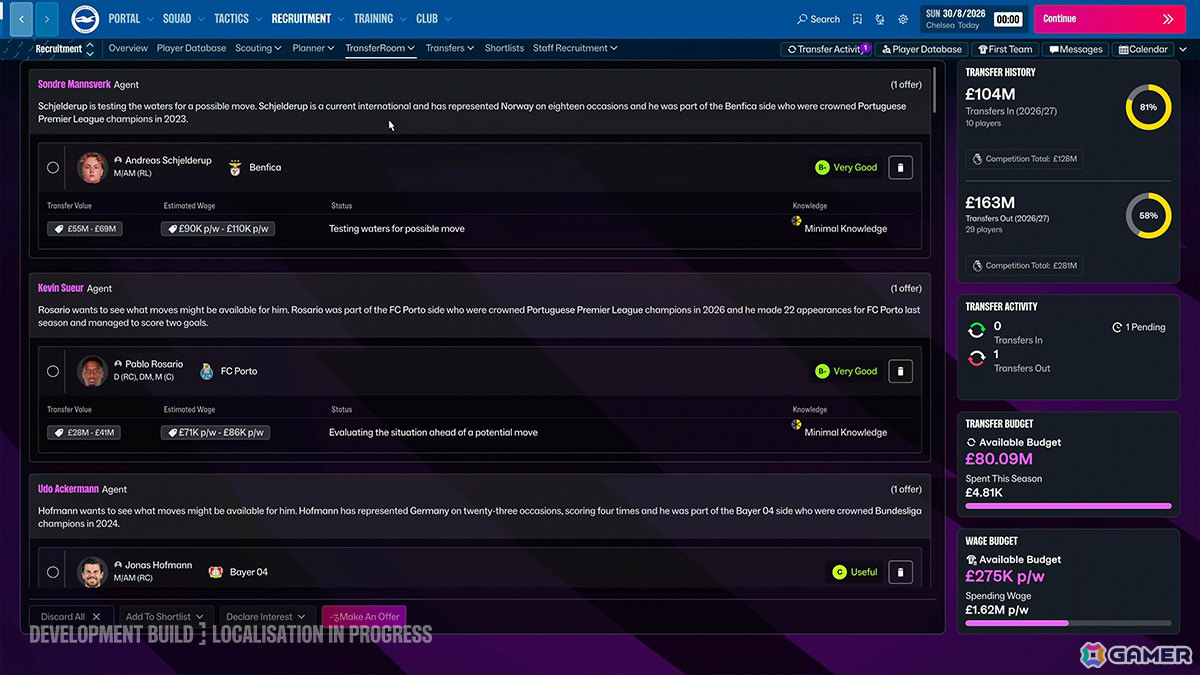Expand the SQUAD dropdown arrow
The image size is (1200, 675).
pos(201,19)
